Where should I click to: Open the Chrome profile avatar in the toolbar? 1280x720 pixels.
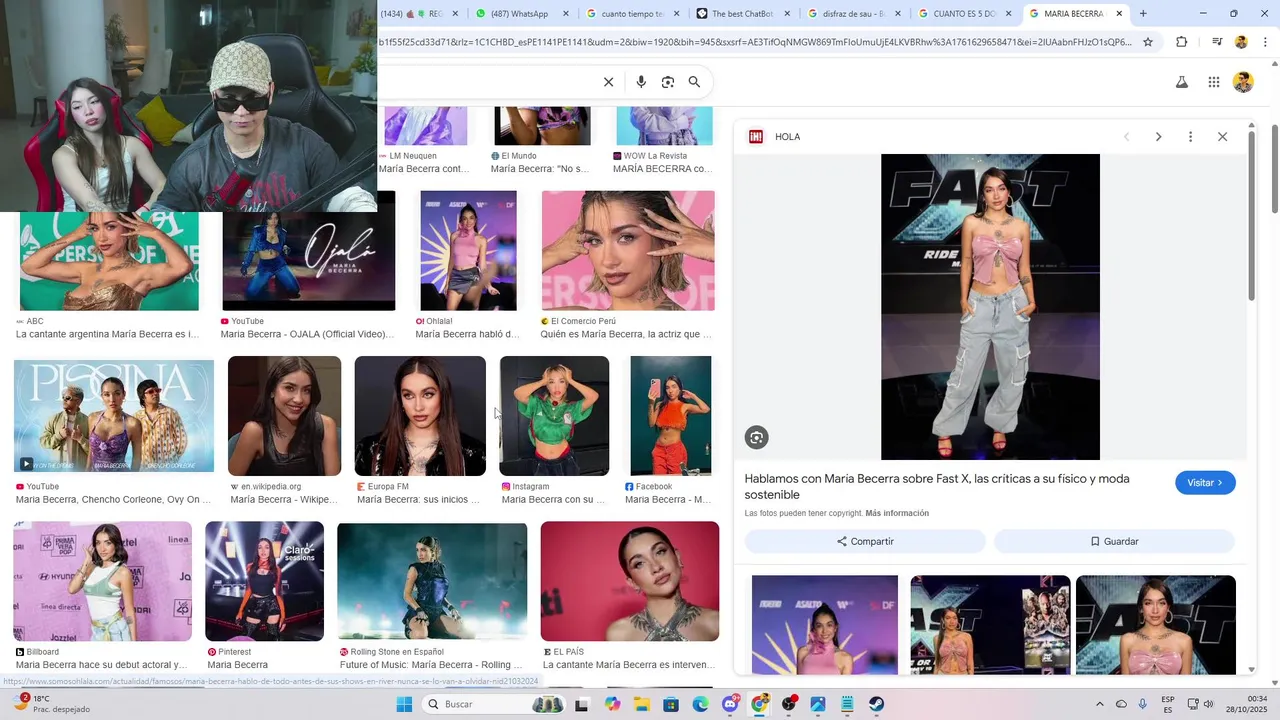coord(1241,42)
